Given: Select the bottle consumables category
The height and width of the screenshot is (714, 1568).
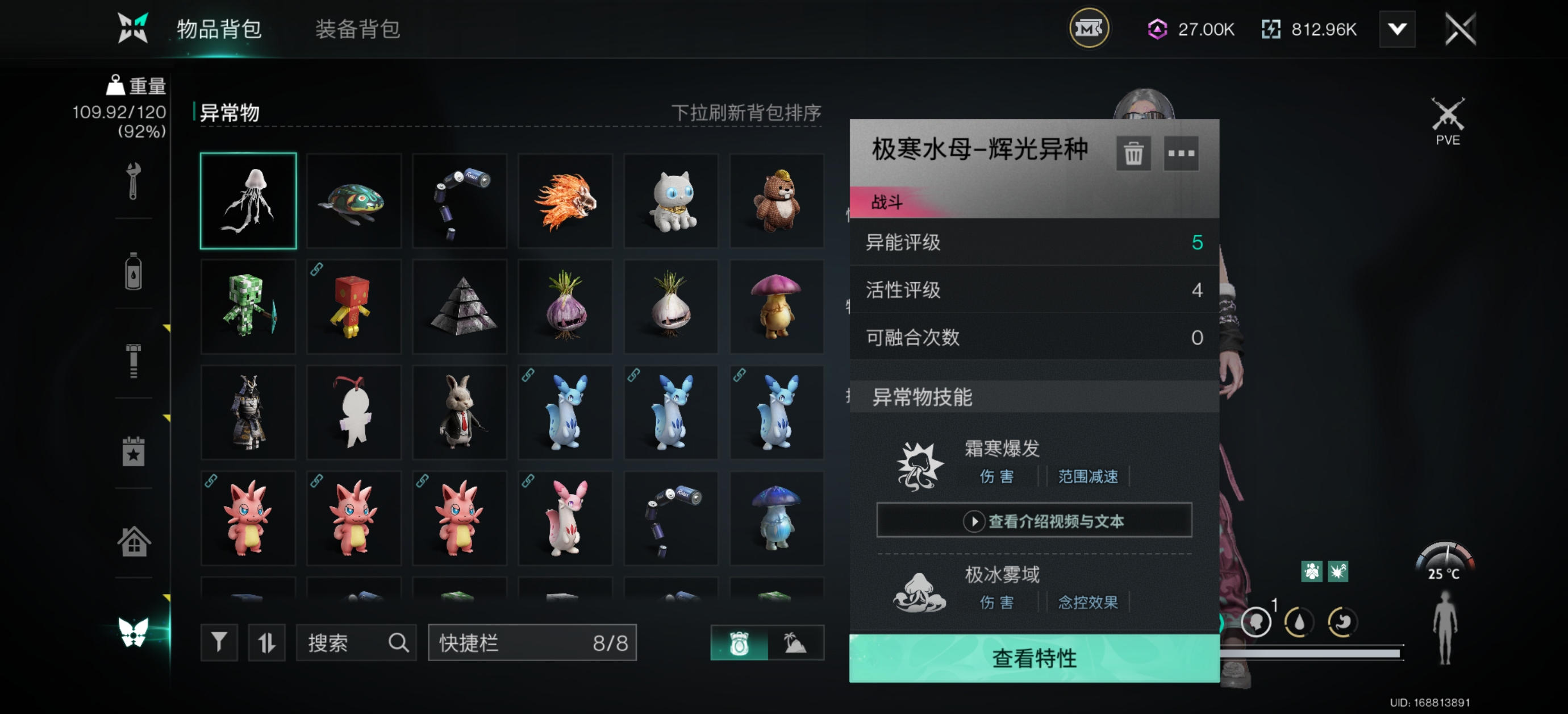Looking at the screenshot, I should [x=134, y=271].
